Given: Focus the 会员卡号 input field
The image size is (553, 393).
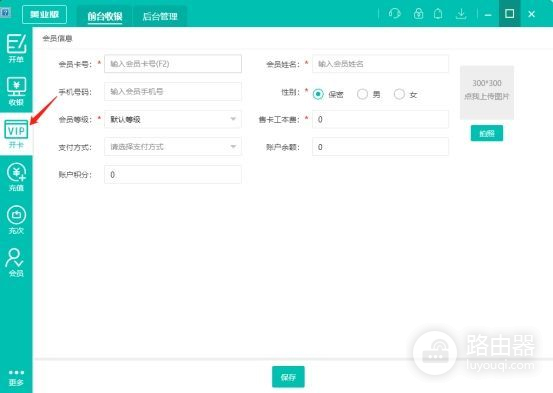Looking at the screenshot, I should [173, 64].
